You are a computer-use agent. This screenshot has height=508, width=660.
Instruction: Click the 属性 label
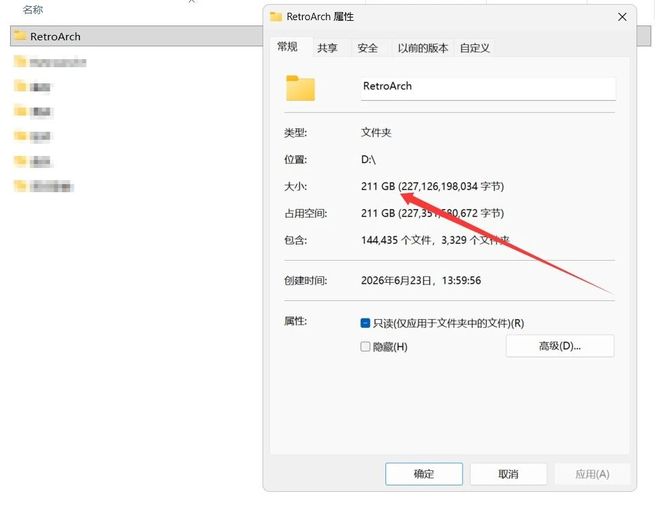pos(295,321)
